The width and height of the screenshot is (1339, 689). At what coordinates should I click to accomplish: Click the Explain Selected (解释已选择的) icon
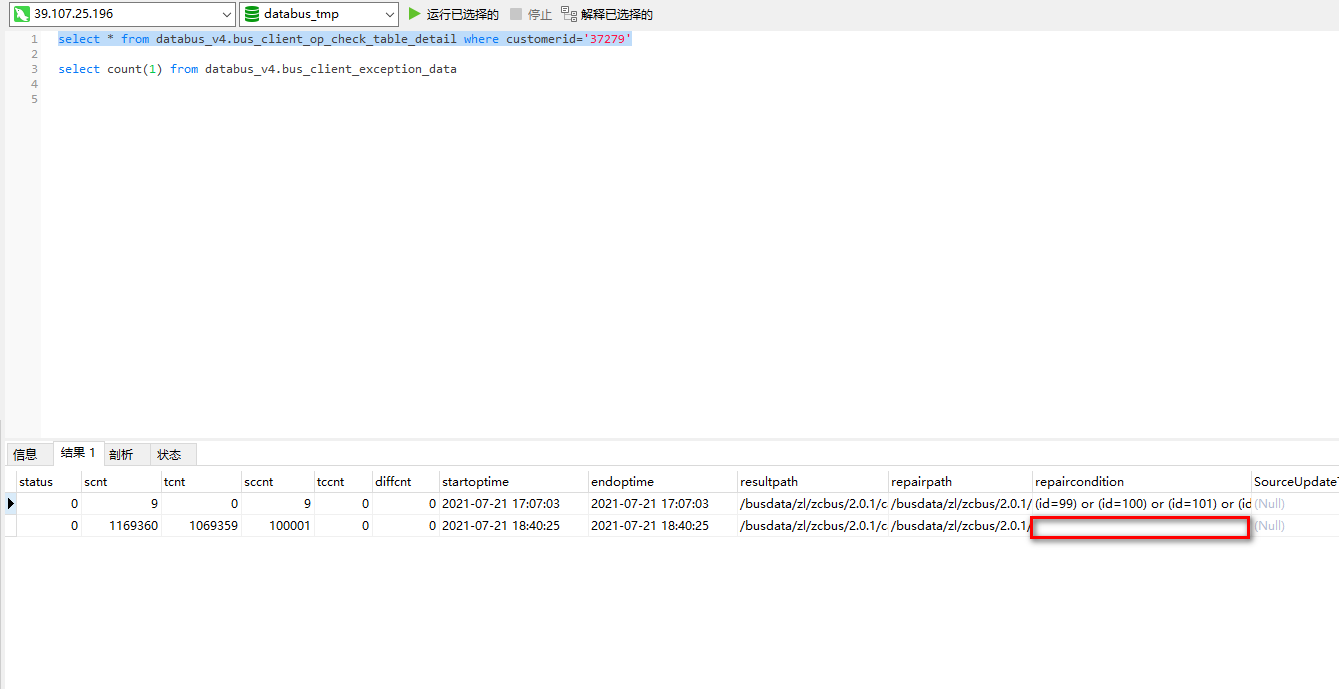click(x=569, y=14)
